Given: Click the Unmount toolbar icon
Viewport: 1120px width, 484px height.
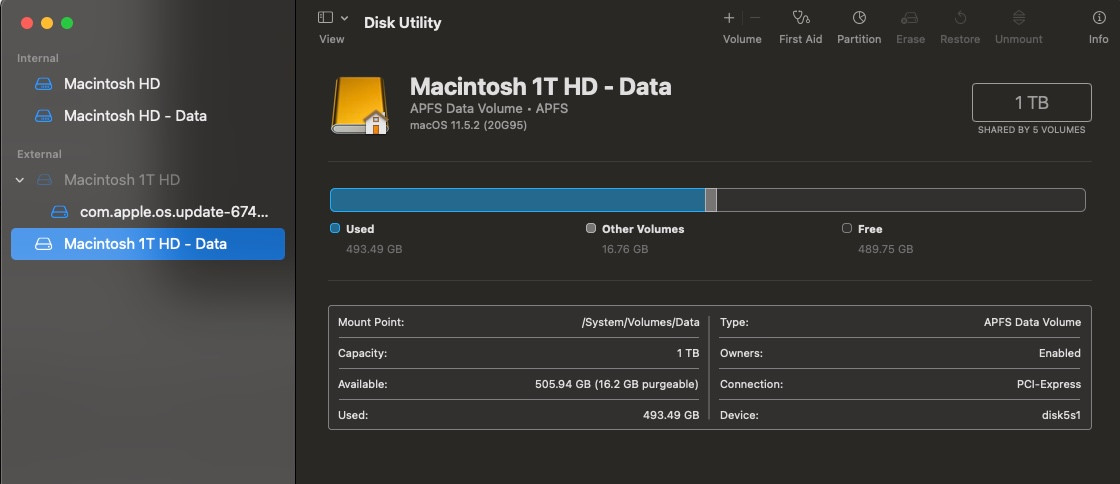Looking at the screenshot, I should coord(1018,18).
